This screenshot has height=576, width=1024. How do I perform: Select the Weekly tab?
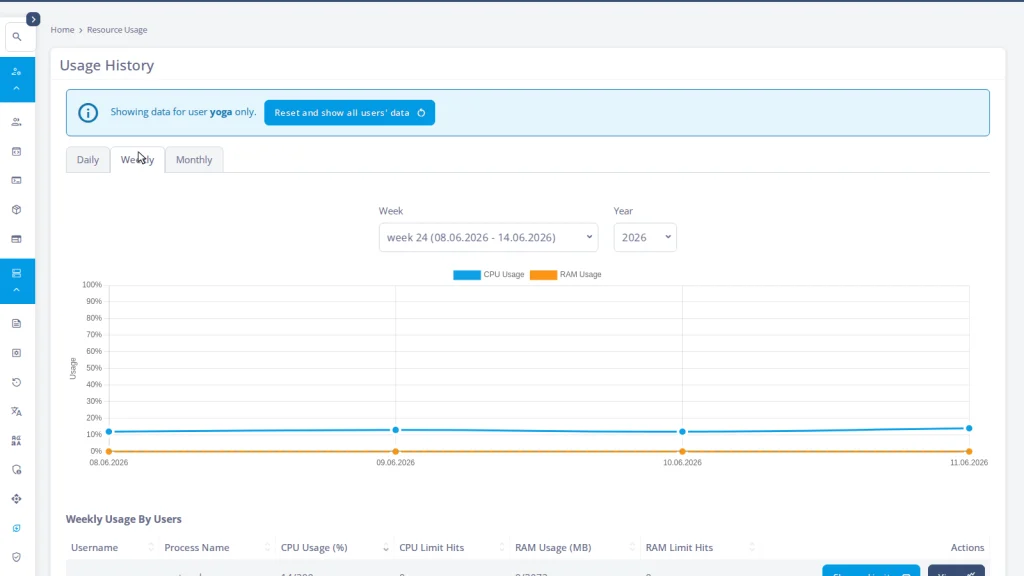137,159
